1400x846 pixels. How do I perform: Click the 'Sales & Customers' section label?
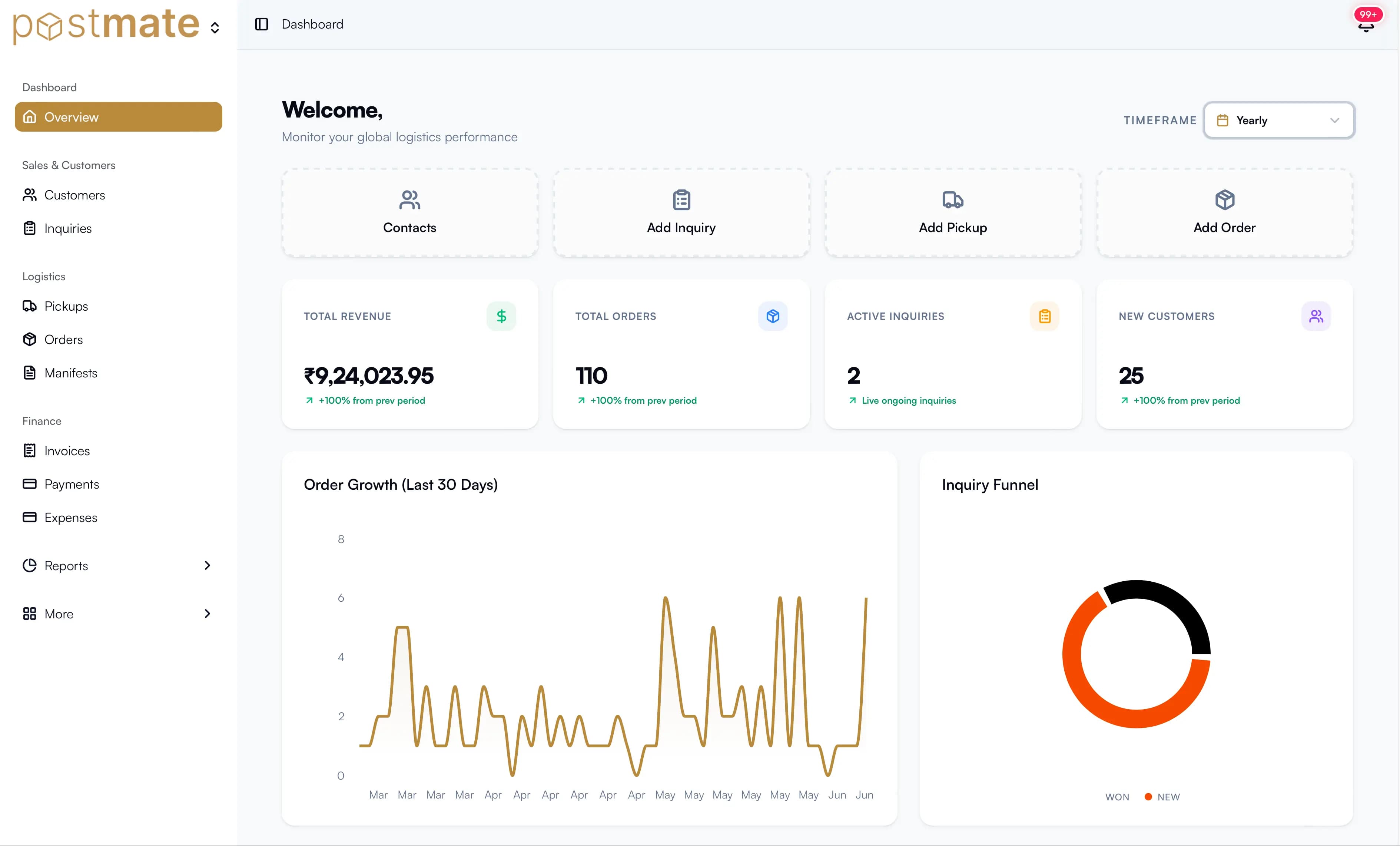(x=69, y=165)
